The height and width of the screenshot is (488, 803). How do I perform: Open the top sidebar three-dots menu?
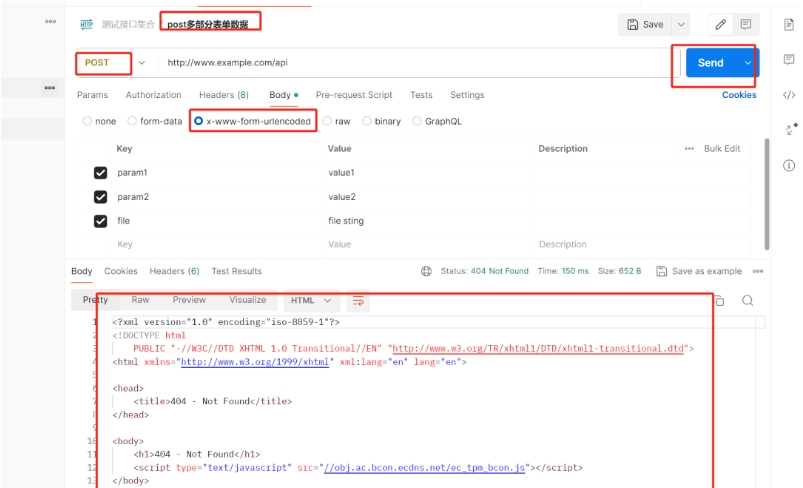point(51,22)
